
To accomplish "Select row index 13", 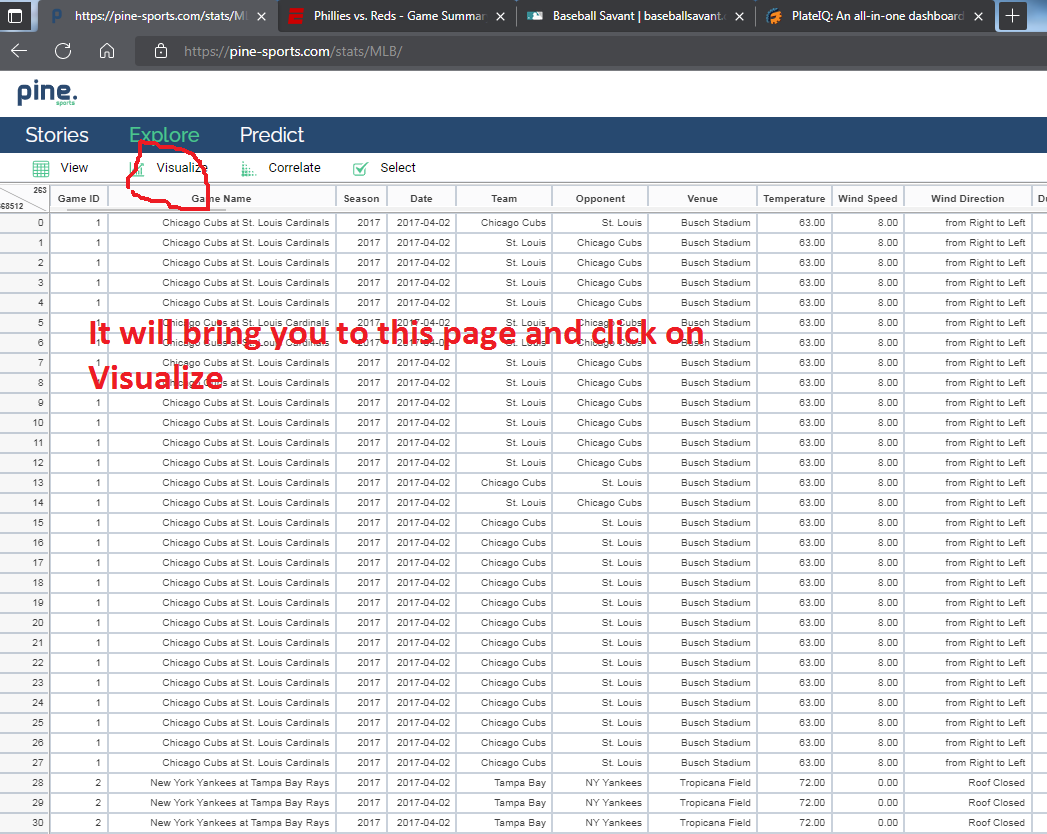I will pos(24,483).
